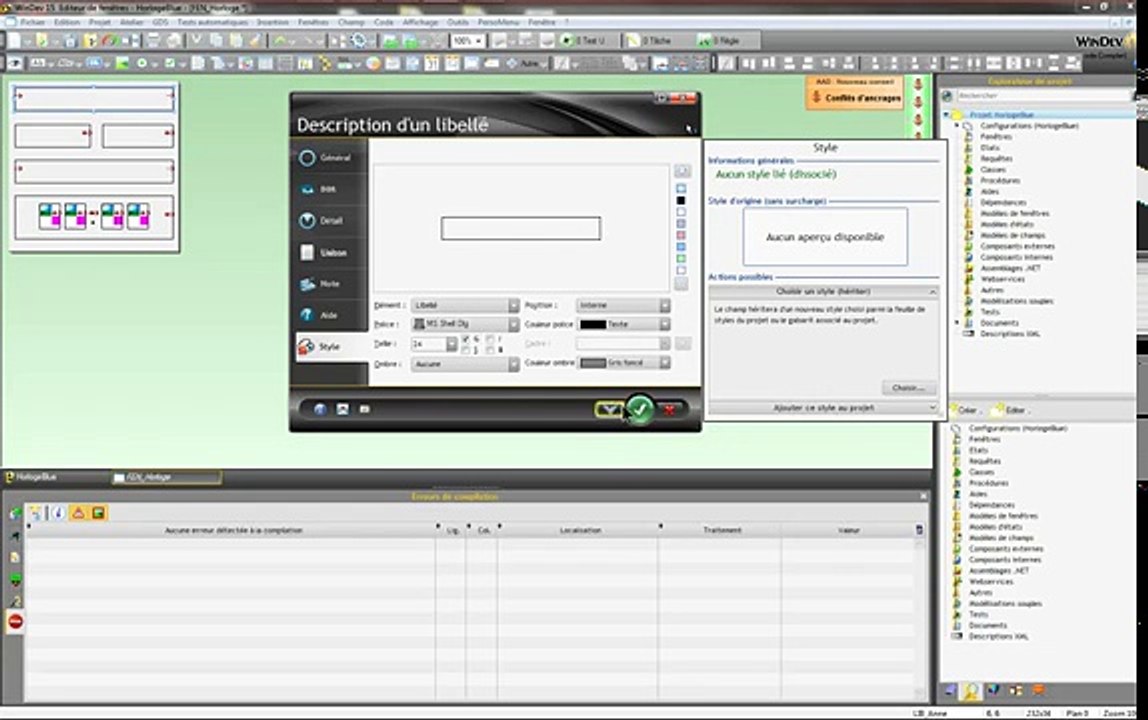Select Requêtes in the upper project tree
This screenshot has width=1148, height=720.
point(996,158)
